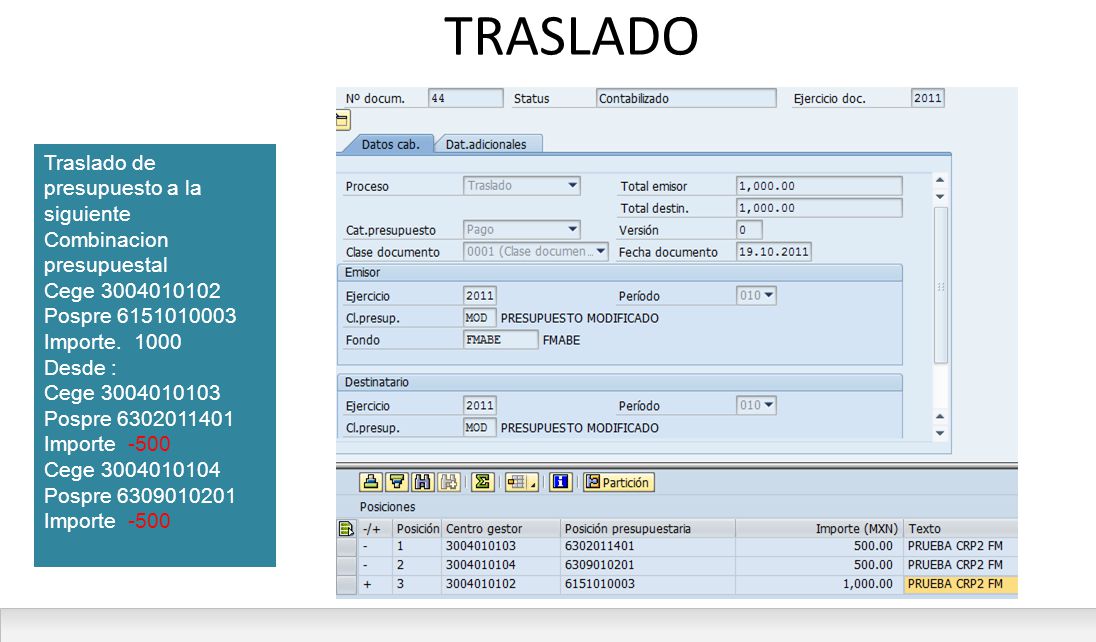Click cell 3004010103 in Centro gestor
The width and height of the screenshot is (1096, 642).
coord(500,546)
